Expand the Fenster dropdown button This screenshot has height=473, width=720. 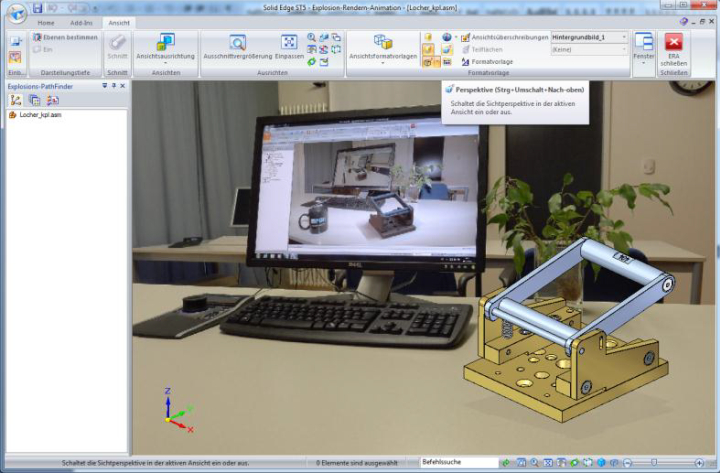[x=643, y=63]
